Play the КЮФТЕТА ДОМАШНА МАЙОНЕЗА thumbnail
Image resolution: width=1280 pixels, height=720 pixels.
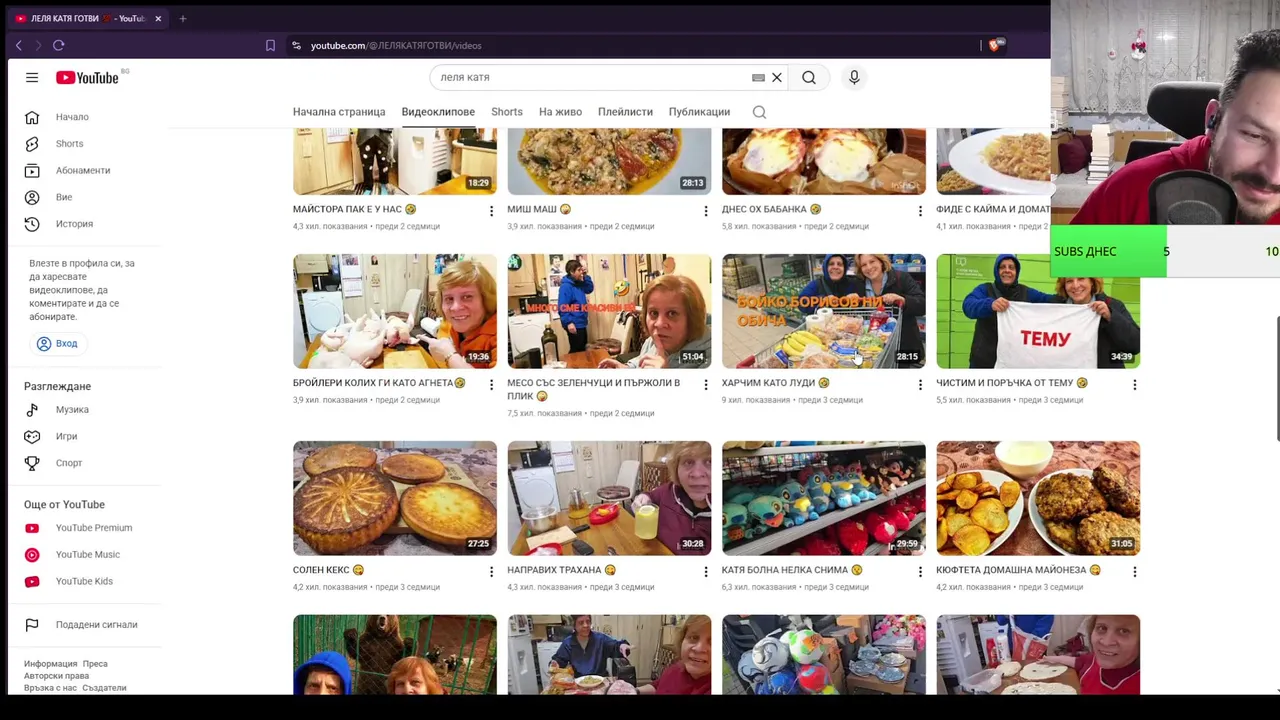click(x=1038, y=498)
